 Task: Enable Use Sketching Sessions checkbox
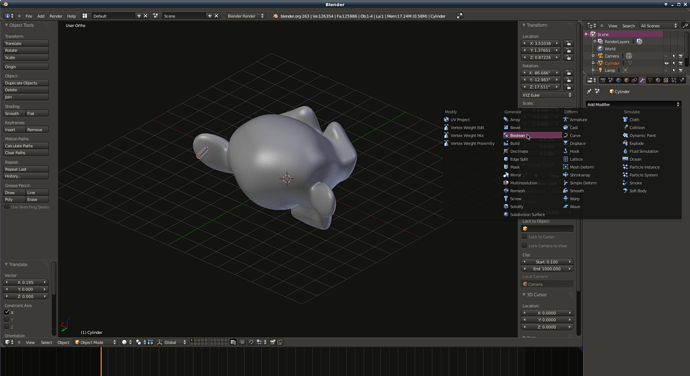(x=7, y=207)
